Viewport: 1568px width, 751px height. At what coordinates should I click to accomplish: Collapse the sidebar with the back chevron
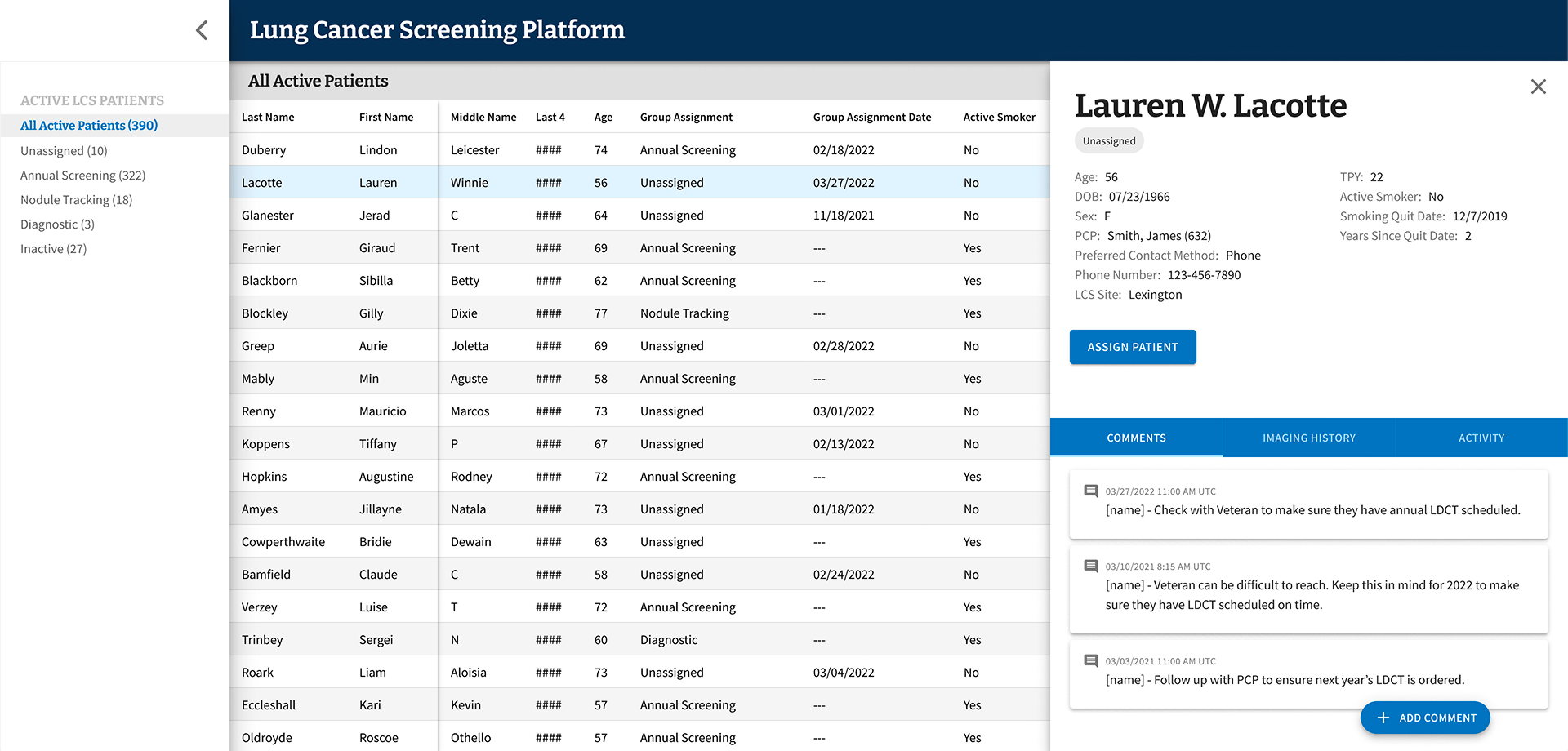202,30
